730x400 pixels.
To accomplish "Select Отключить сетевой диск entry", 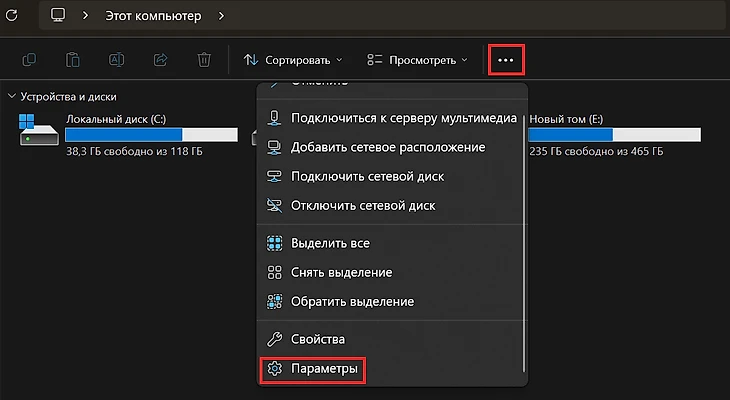I will tap(391, 205).
